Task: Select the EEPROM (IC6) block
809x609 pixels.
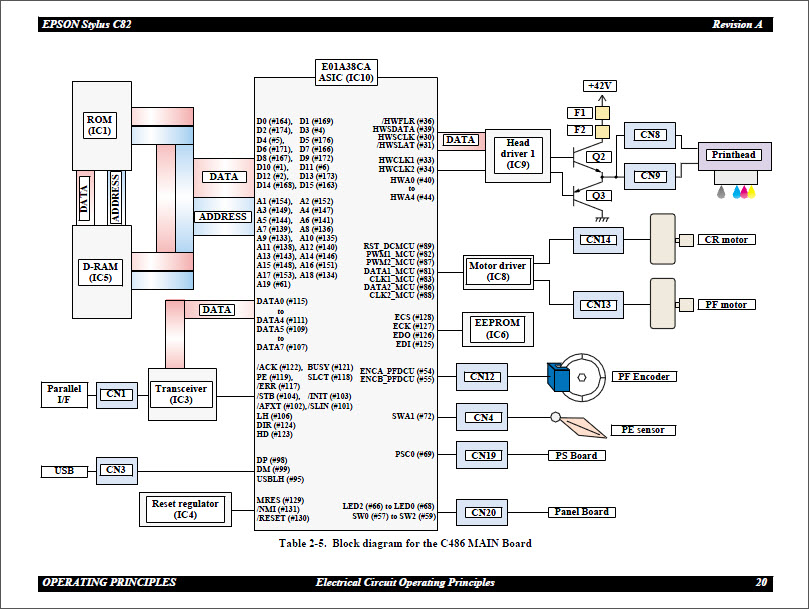Action: (500, 328)
